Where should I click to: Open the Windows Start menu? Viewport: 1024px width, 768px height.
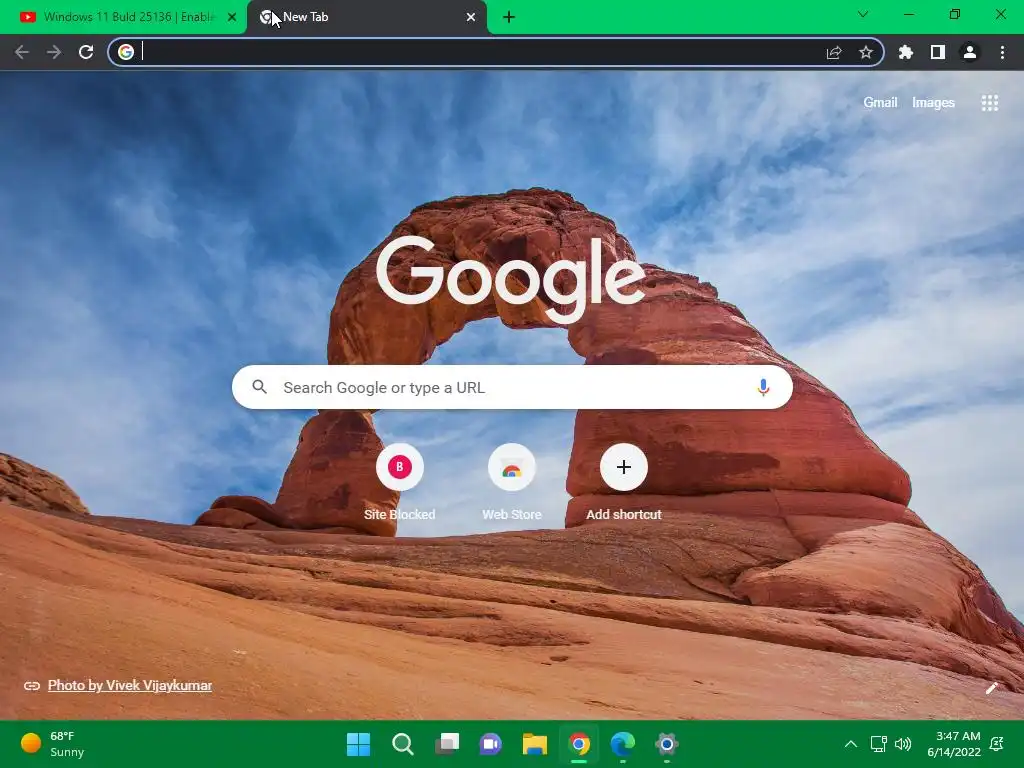tap(359, 744)
